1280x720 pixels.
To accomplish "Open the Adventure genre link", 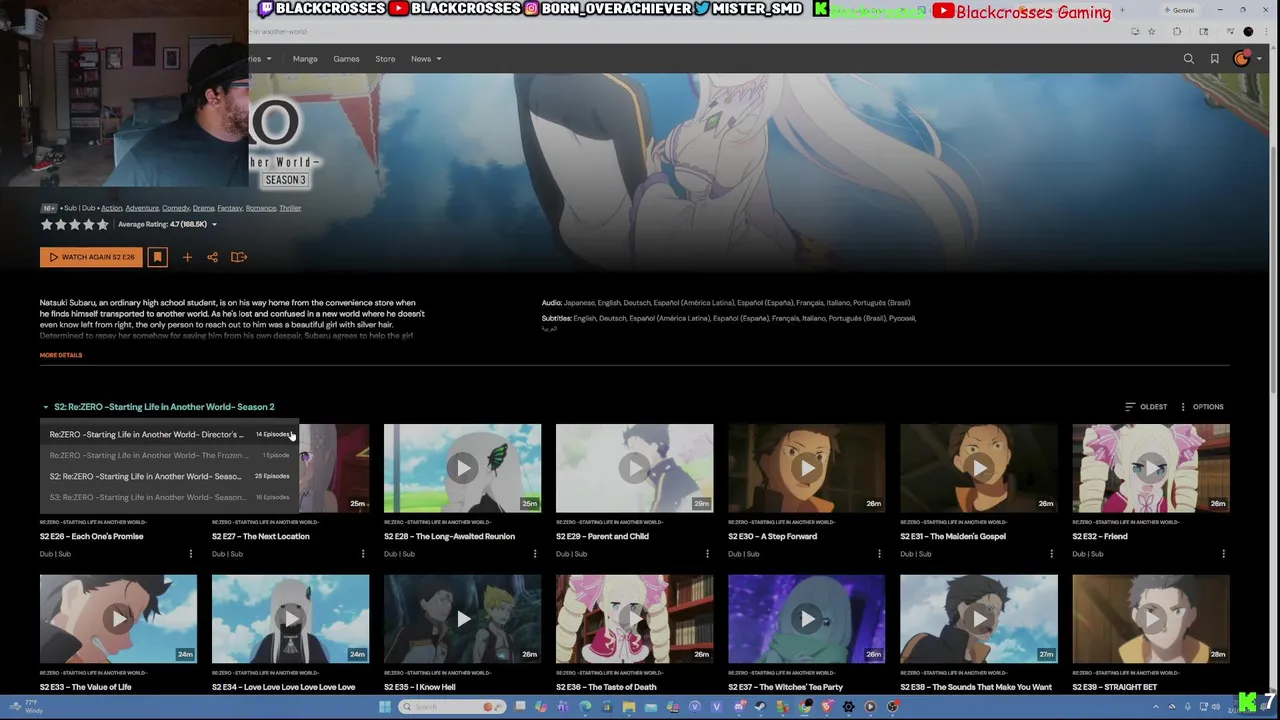I will pos(142,208).
